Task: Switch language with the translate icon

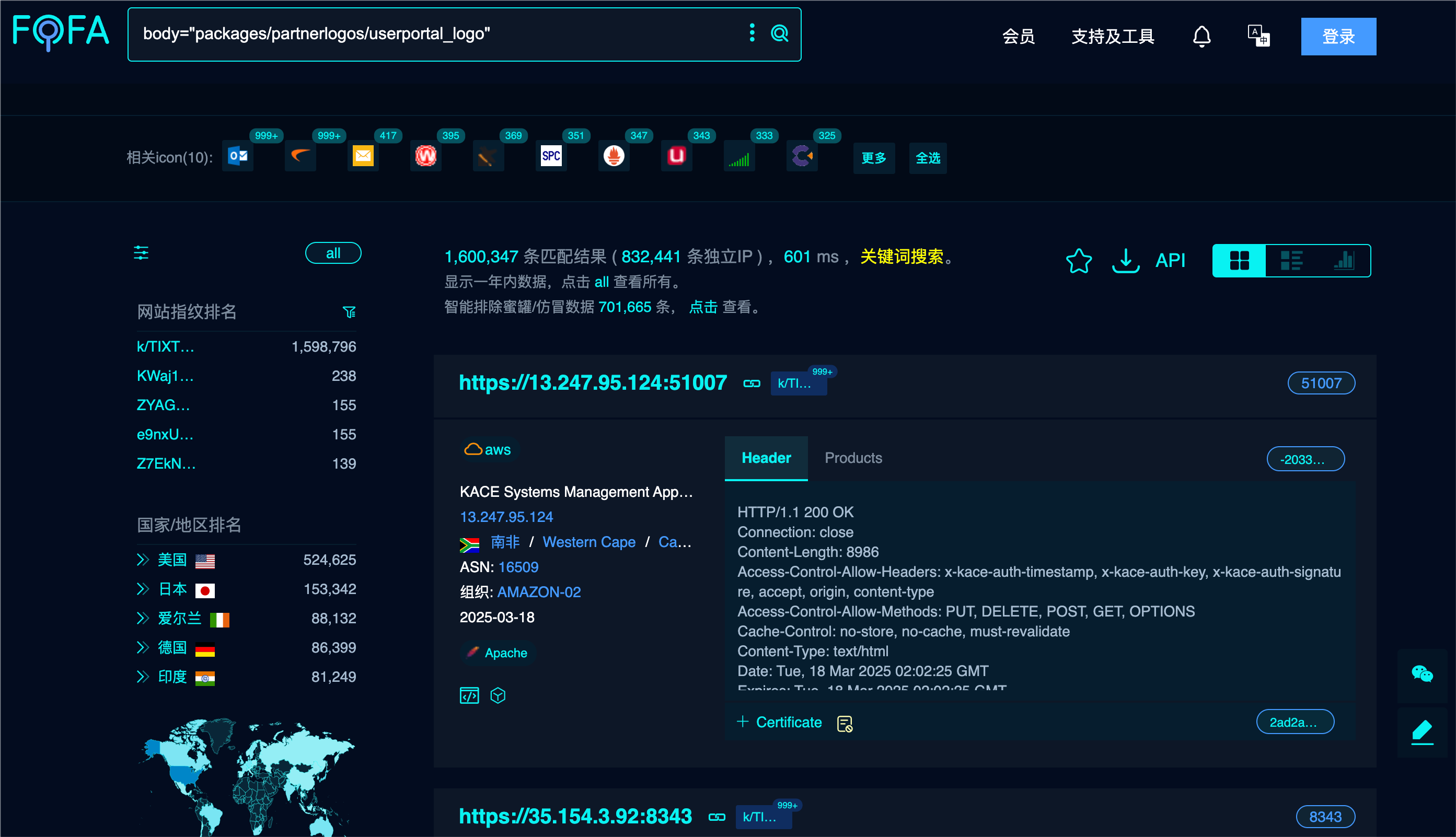Action: 1259,36
